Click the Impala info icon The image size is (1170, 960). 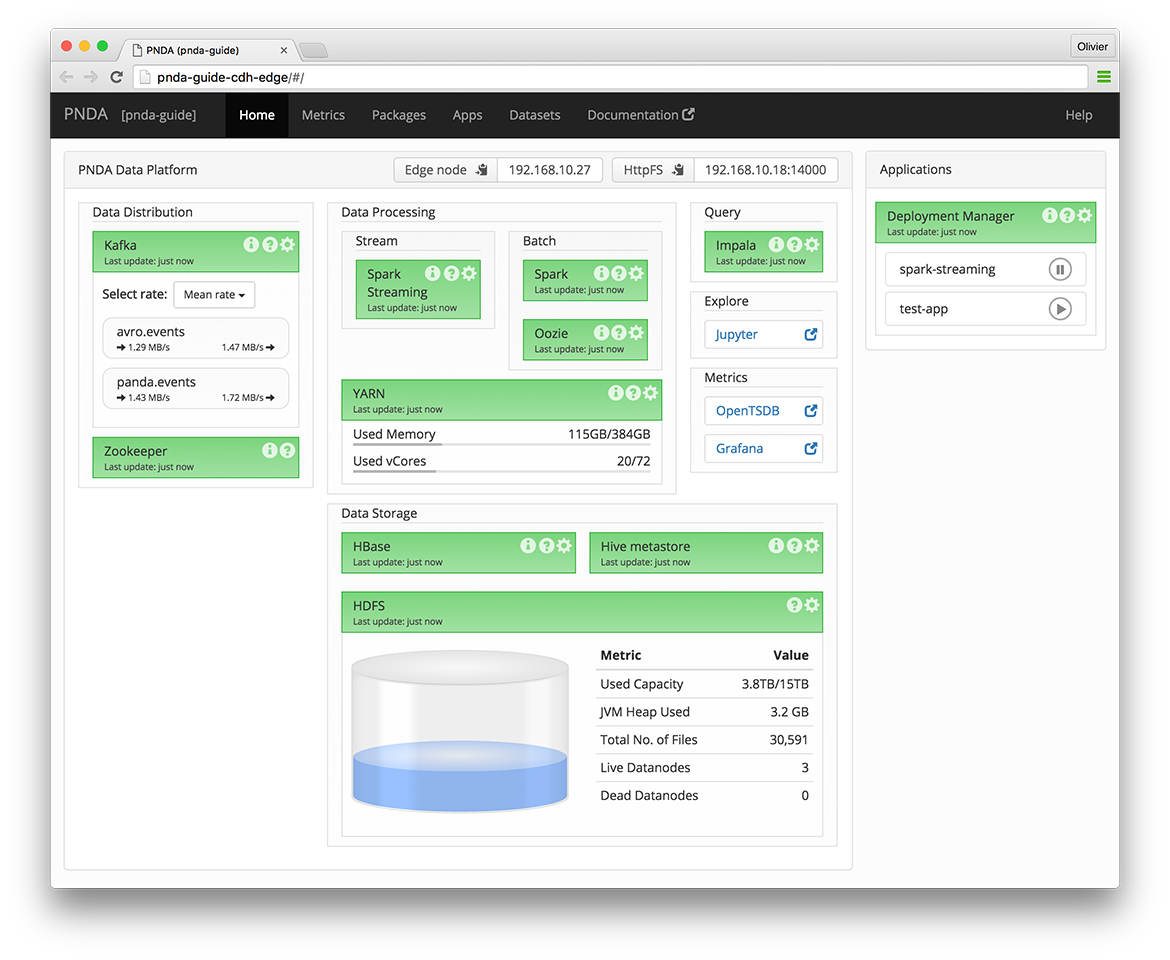coord(776,245)
